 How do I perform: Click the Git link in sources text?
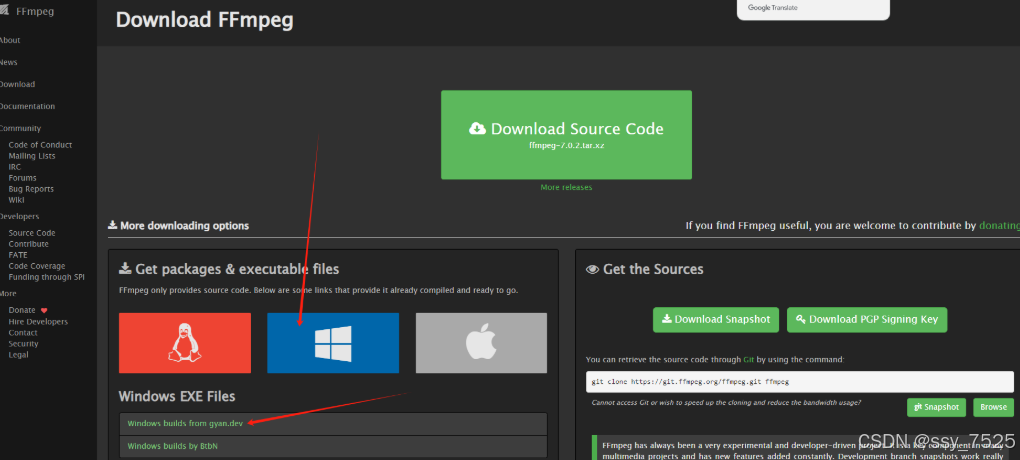(749, 359)
